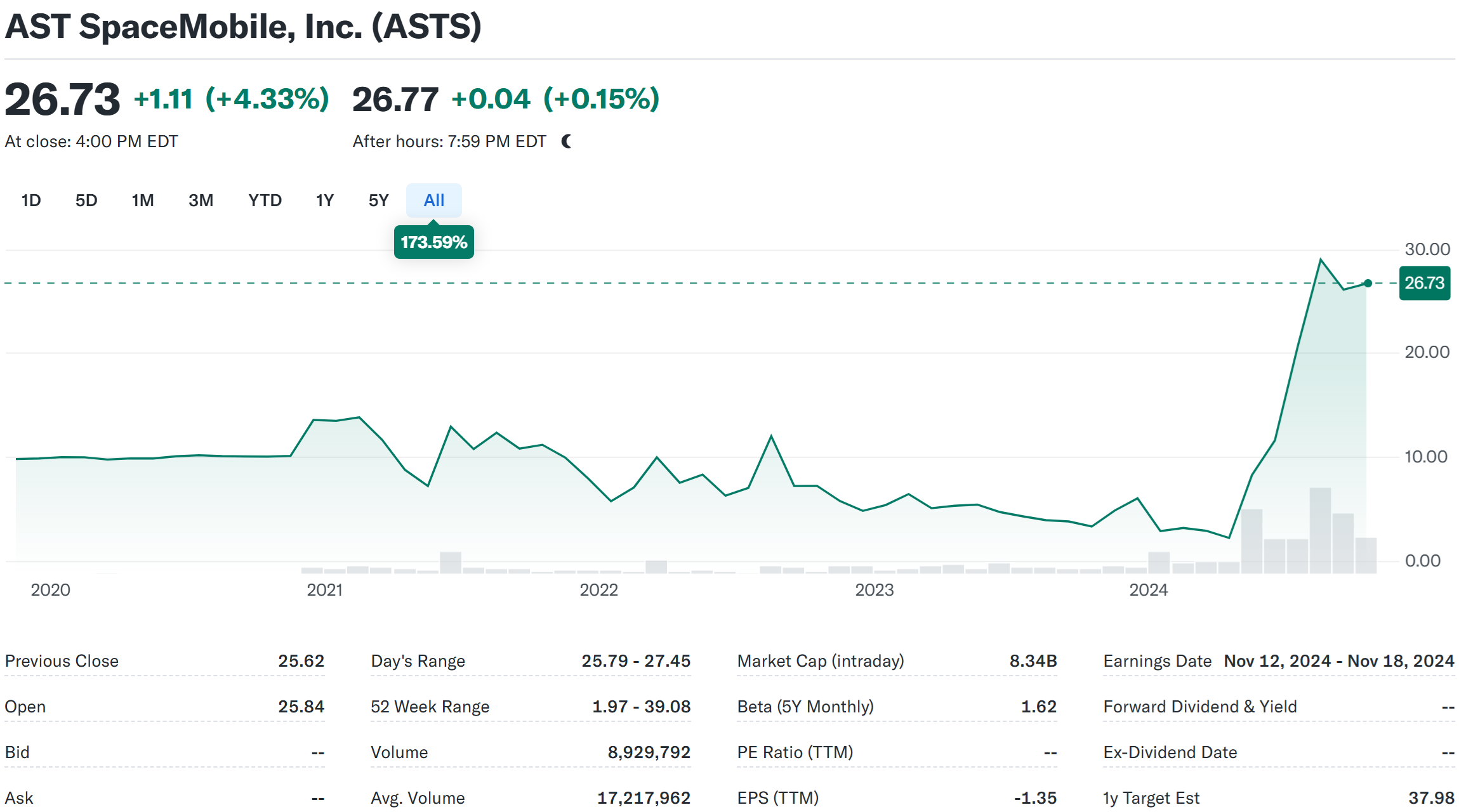Click the 52 Week Range value 1.97 - 39.08
1459x812 pixels.
(x=641, y=707)
